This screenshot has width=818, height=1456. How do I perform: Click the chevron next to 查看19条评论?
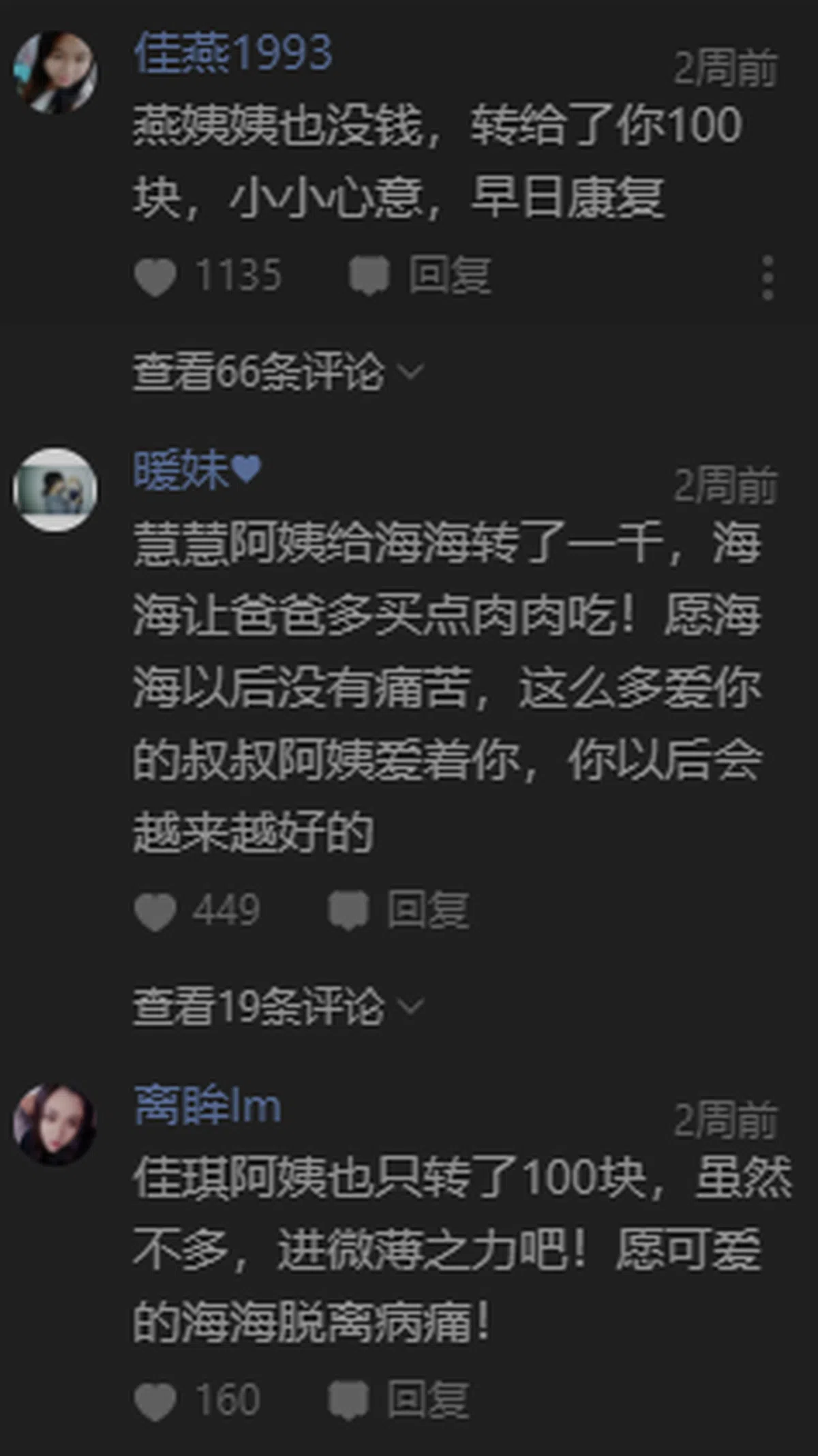pyautogui.click(x=410, y=1006)
